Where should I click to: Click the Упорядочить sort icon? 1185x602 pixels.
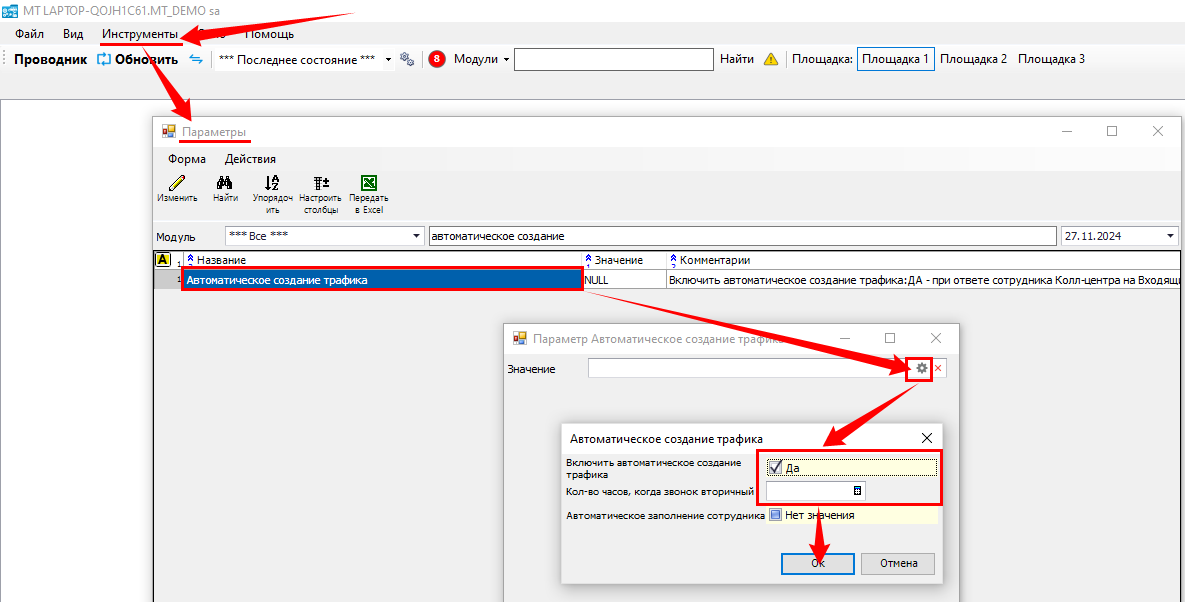pyautogui.click(x=272, y=184)
